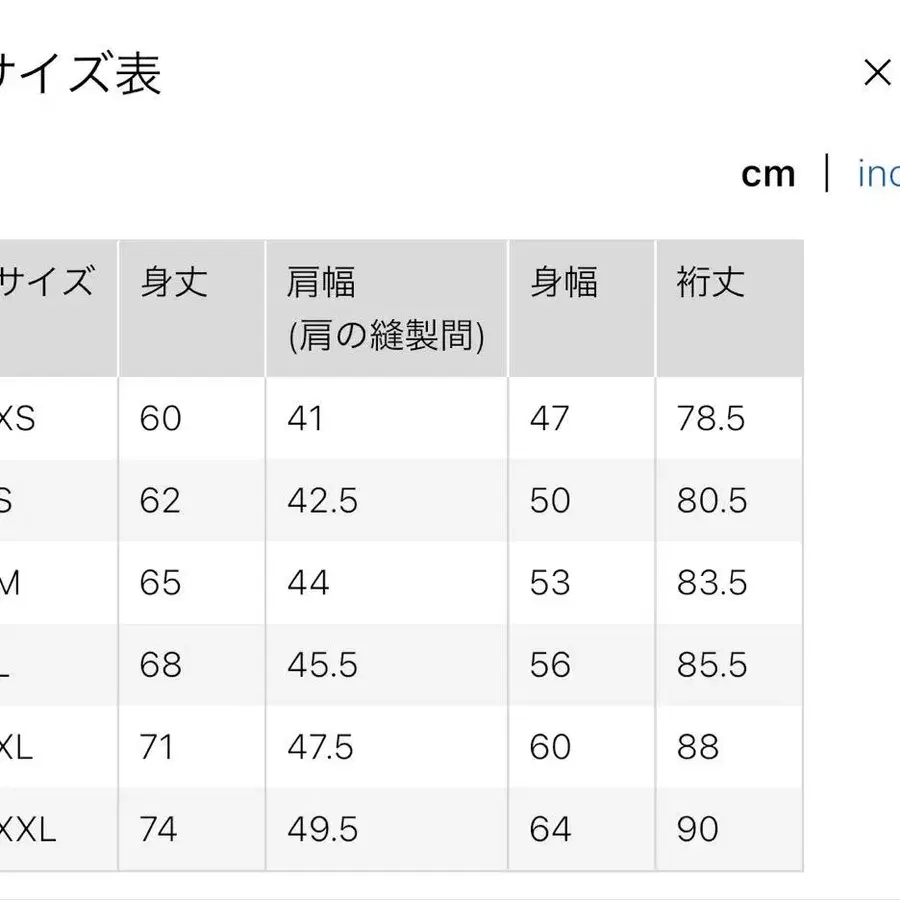900x900 pixels.
Task: Close the サイズ表 size chart dialog
Action: 877,72
